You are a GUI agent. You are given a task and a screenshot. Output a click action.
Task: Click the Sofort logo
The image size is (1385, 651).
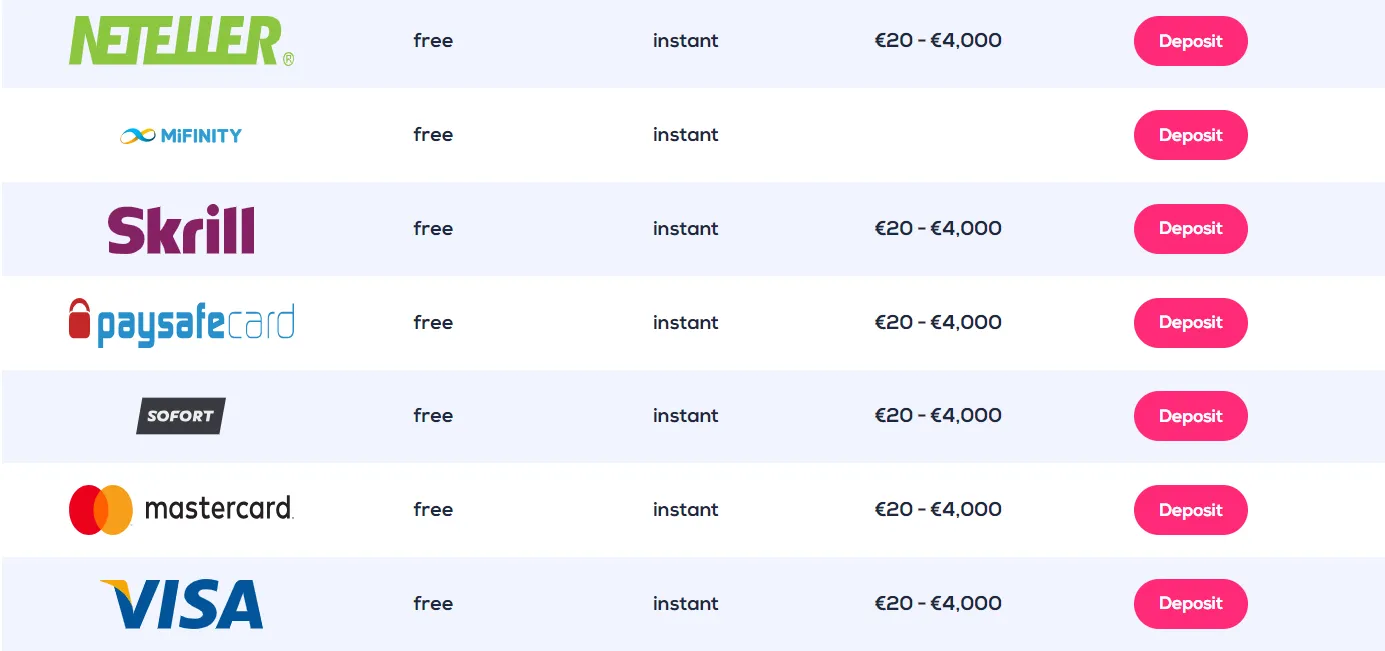[181, 416]
